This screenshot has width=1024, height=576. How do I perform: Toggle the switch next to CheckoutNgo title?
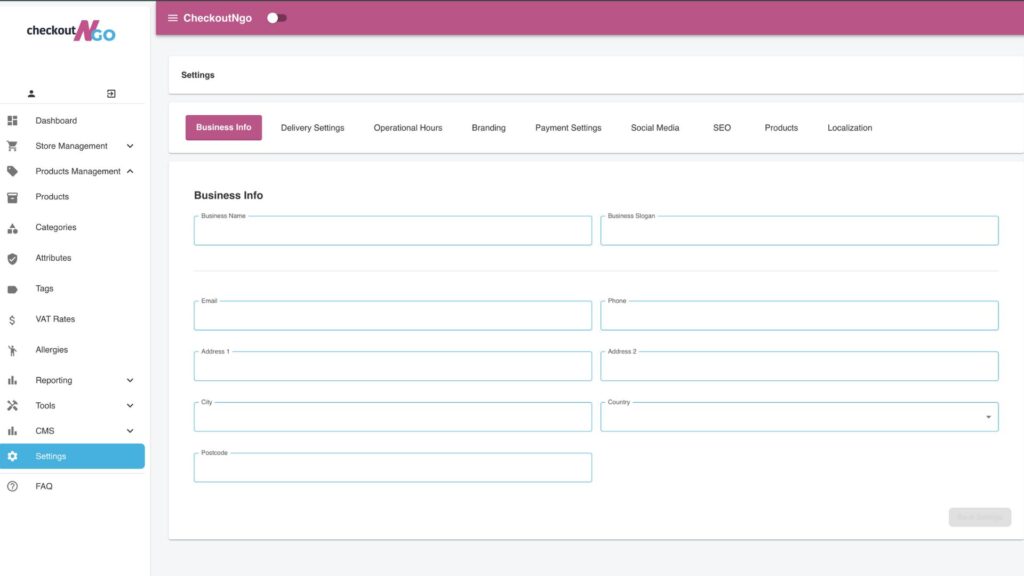pos(276,18)
